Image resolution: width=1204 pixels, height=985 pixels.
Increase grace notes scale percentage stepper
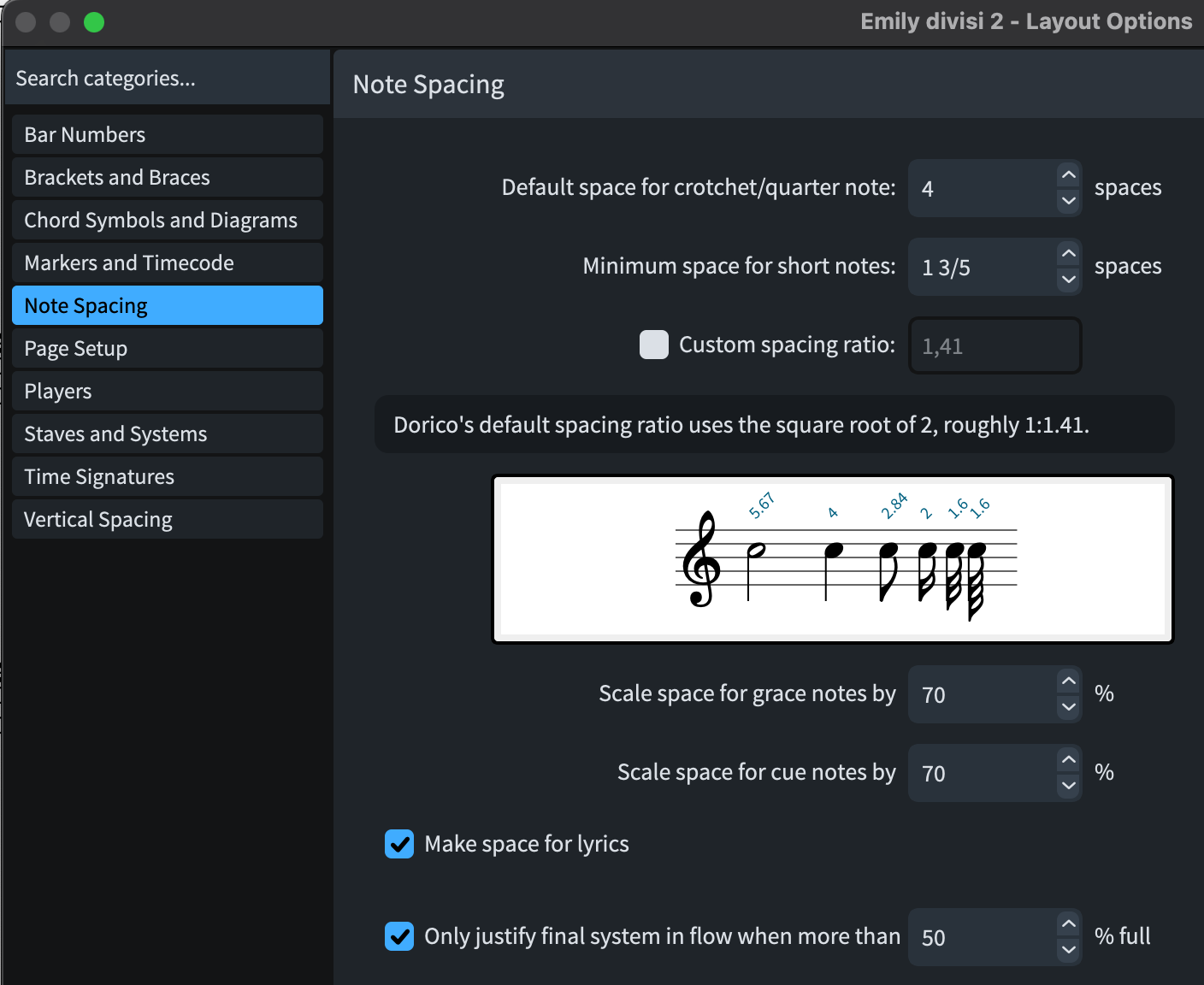(x=1068, y=681)
